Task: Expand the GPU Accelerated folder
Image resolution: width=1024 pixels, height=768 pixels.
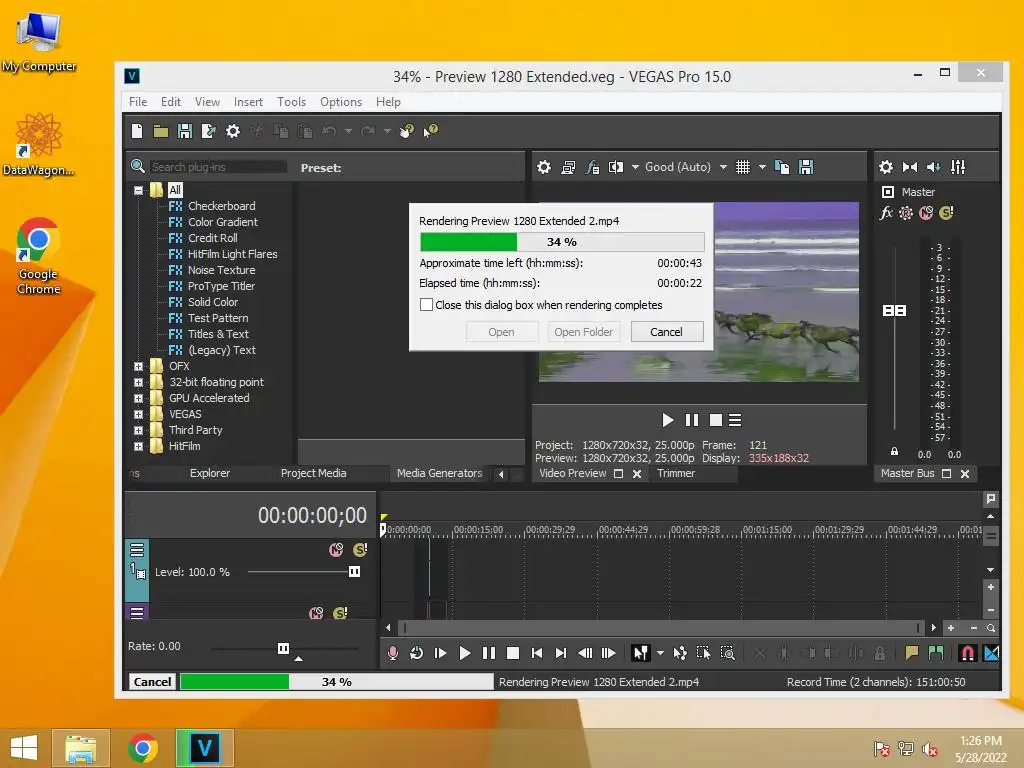Action: point(138,398)
